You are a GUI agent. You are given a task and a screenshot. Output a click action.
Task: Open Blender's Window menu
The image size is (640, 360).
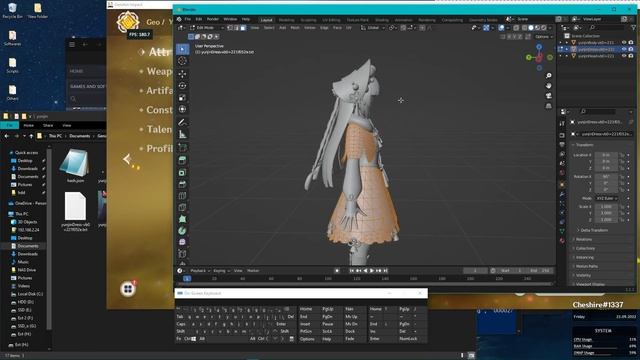point(230,19)
